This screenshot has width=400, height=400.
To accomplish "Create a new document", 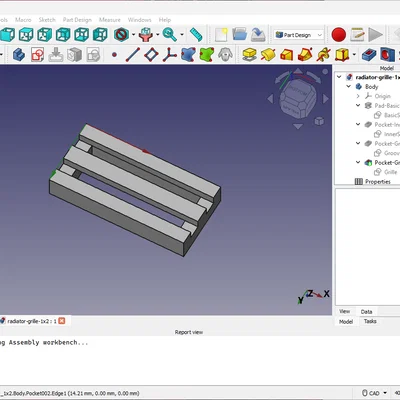I will click(x=221, y=35).
